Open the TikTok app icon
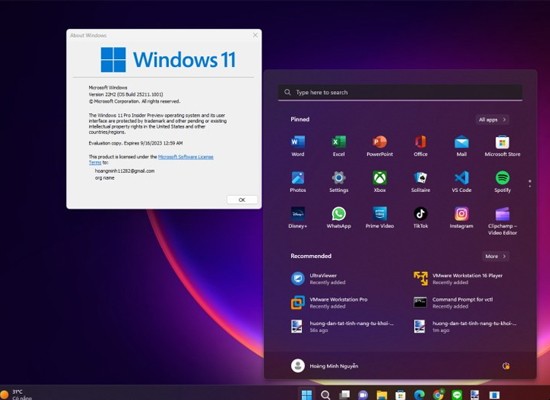550x400 pixels. tap(420, 218)
